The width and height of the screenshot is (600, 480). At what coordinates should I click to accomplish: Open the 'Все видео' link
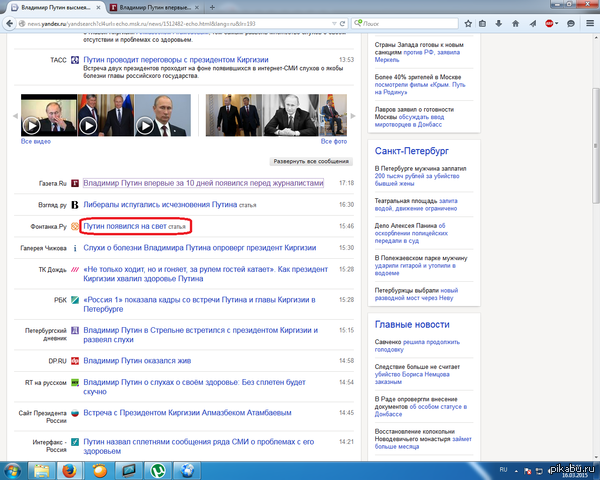[34, 142]
